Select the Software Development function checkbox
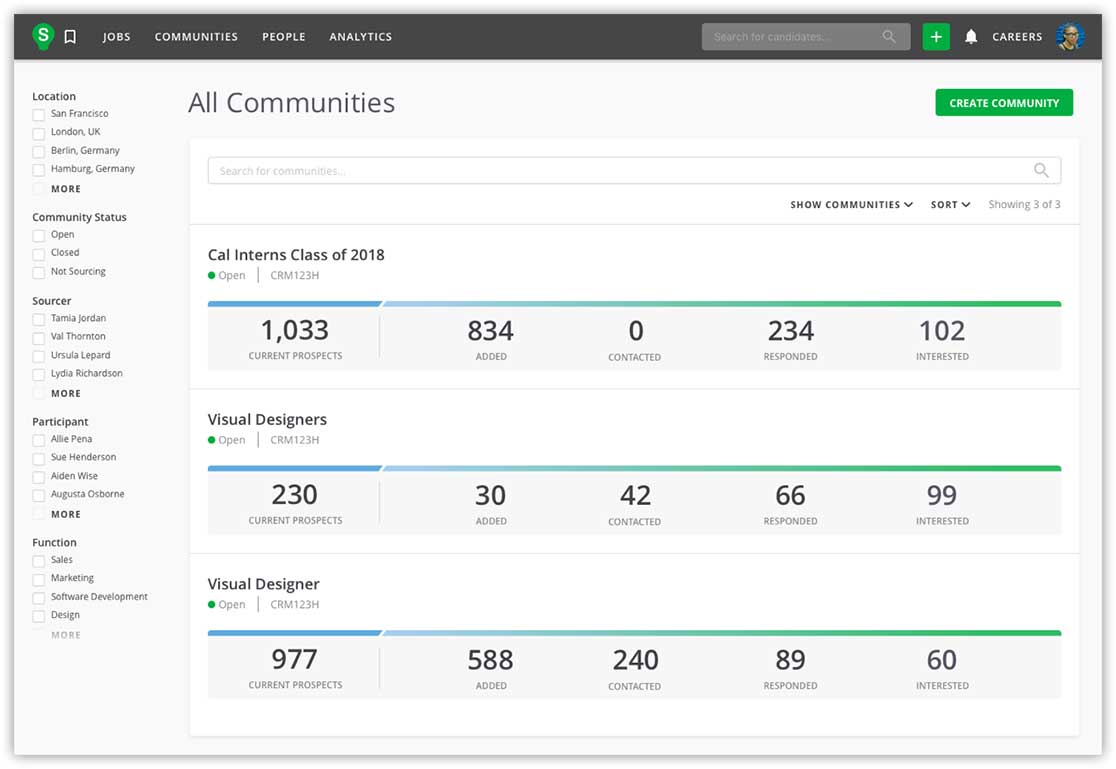Viewport: 1116px width, 769px height. (39, 598)
